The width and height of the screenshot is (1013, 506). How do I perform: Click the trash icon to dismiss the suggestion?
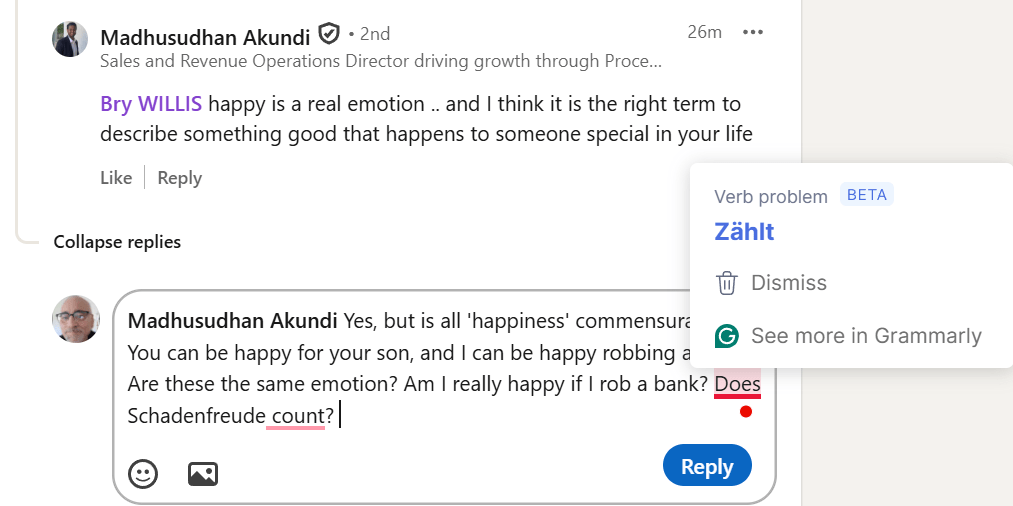pos(727,283)
